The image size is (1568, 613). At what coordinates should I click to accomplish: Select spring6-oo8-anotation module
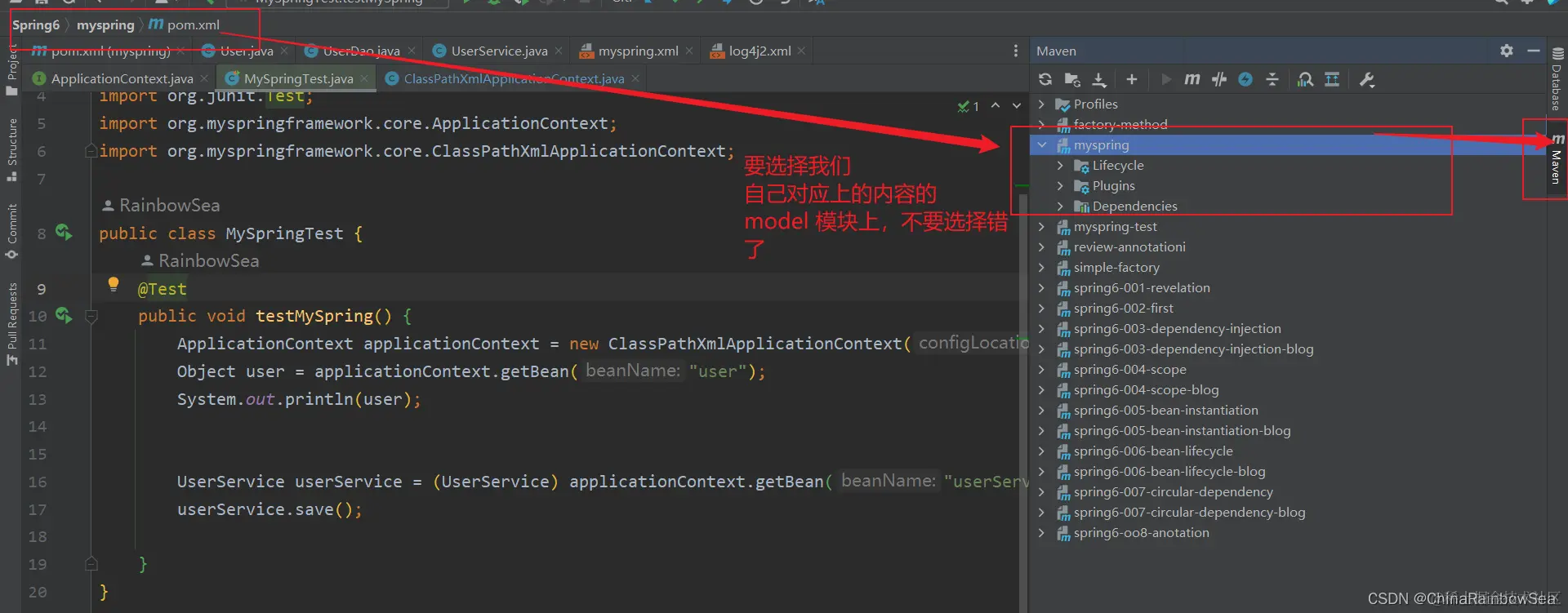(x=1141, y=533)
